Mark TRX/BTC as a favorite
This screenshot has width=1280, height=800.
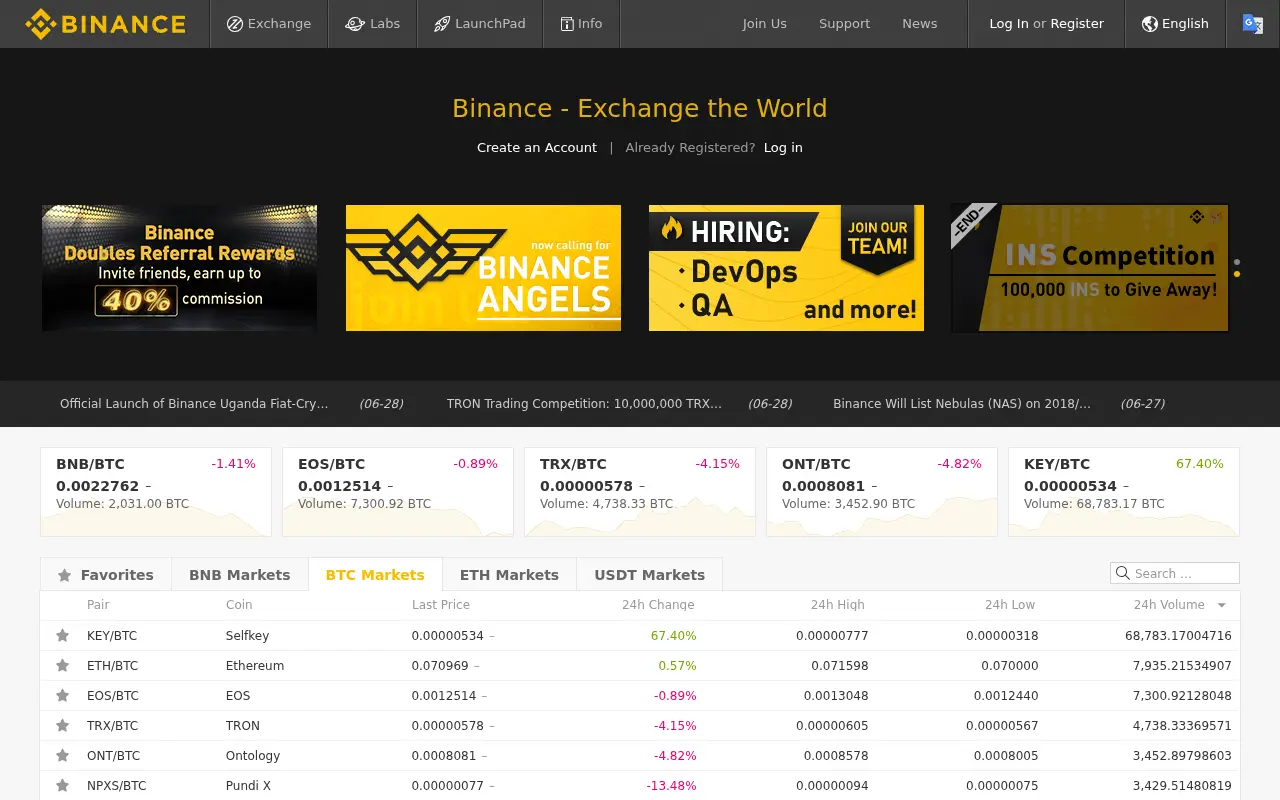62,725
